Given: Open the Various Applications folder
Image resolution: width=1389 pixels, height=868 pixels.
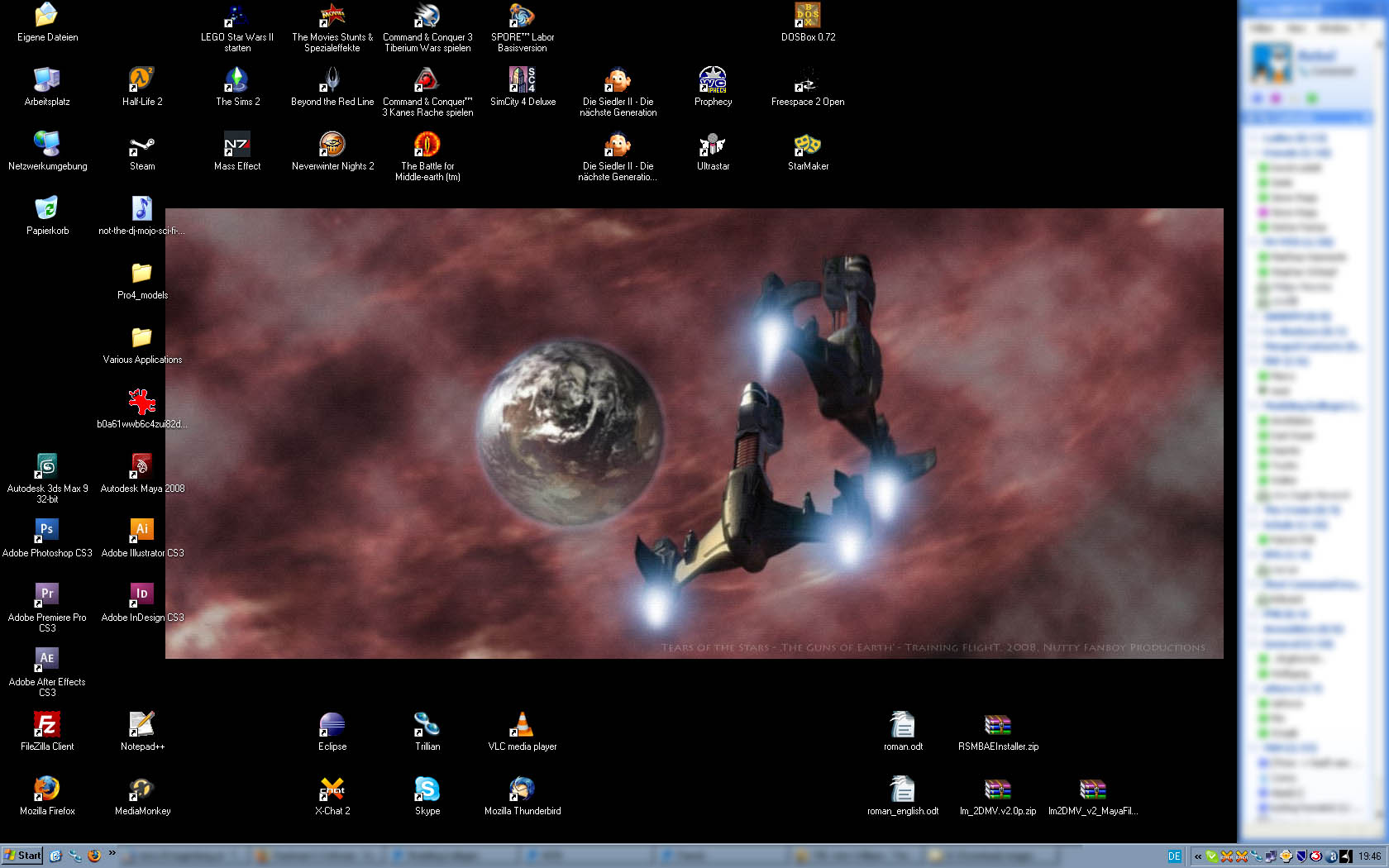Looking at the screenshot, I should pos(141,339).
